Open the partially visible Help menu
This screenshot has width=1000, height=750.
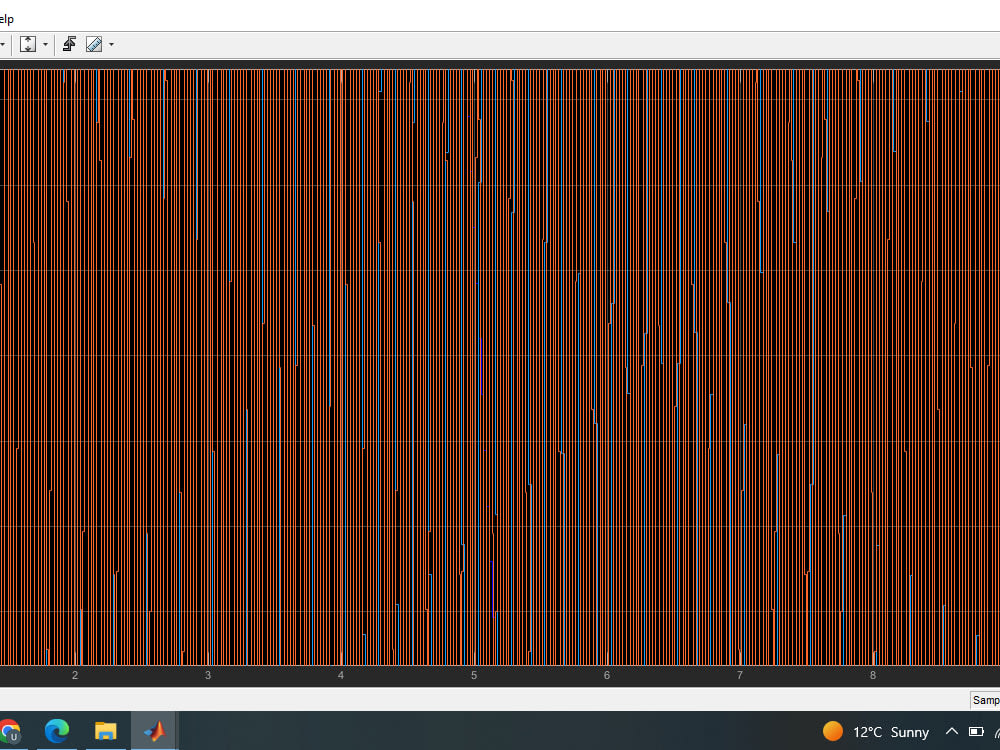pyautogui.click(x=6, y=19)
